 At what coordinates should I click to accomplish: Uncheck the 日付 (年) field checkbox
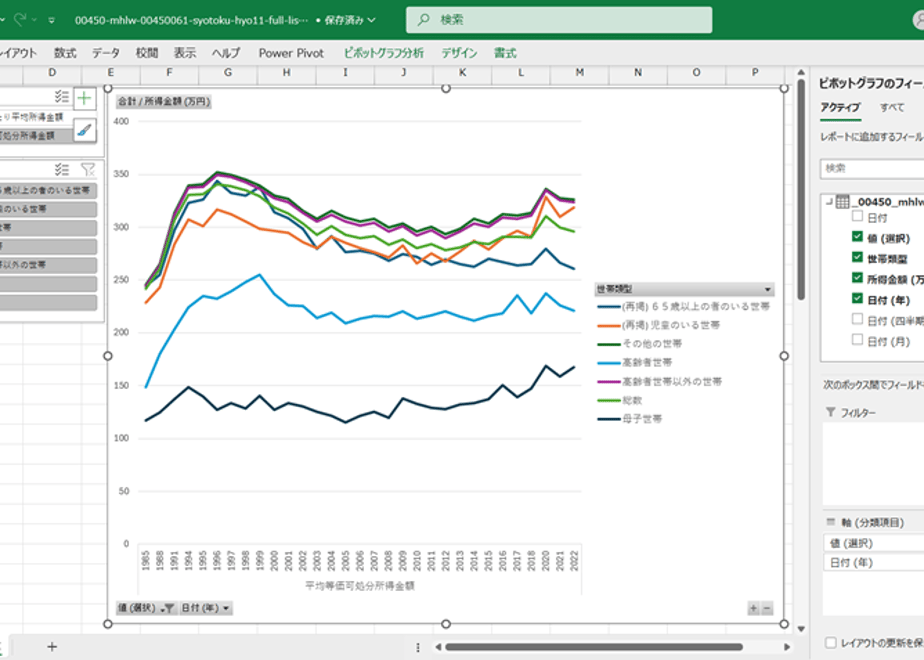pos(857,299)
